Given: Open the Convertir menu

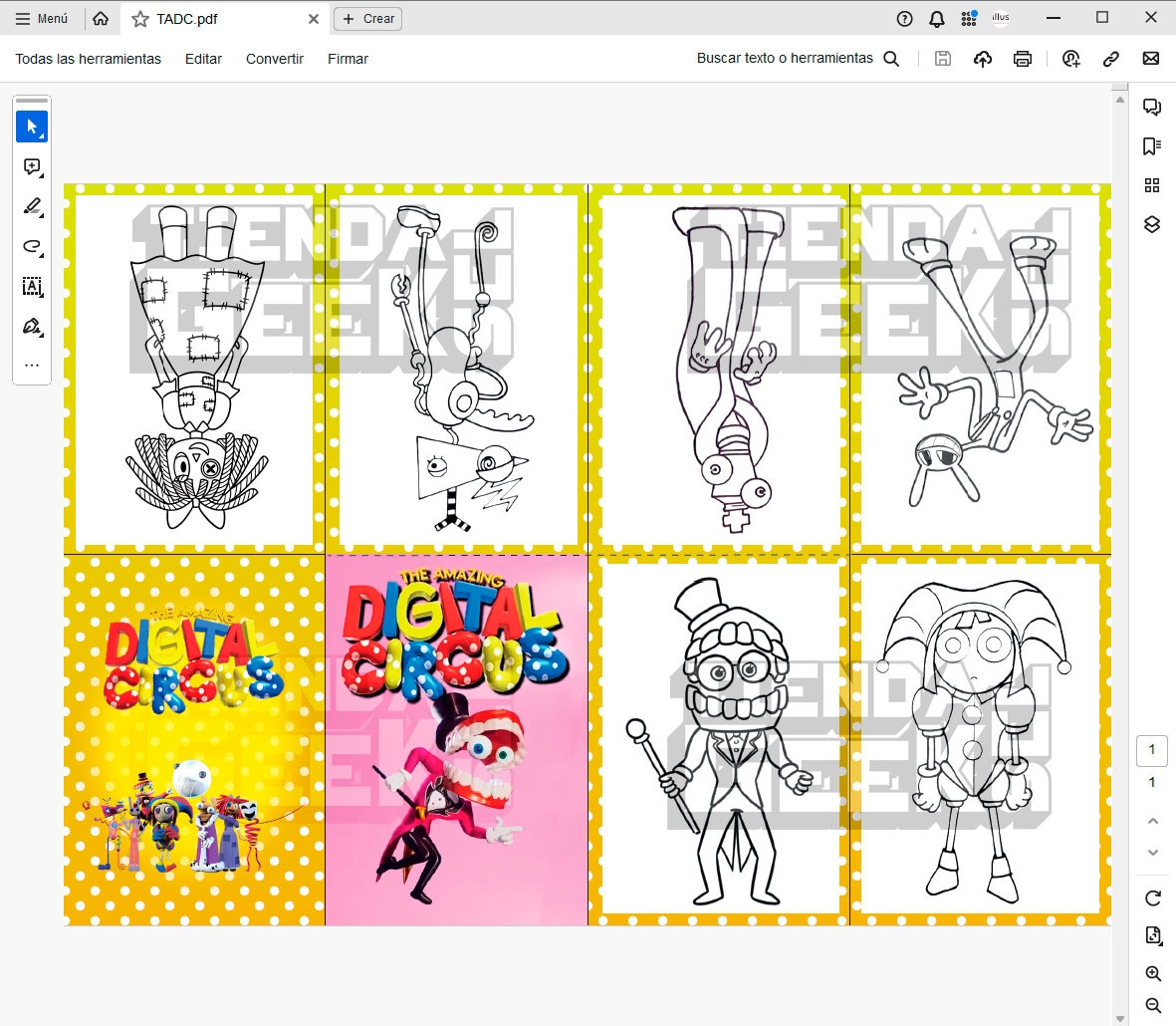Looking at the screenshot, I should point(275,59).
